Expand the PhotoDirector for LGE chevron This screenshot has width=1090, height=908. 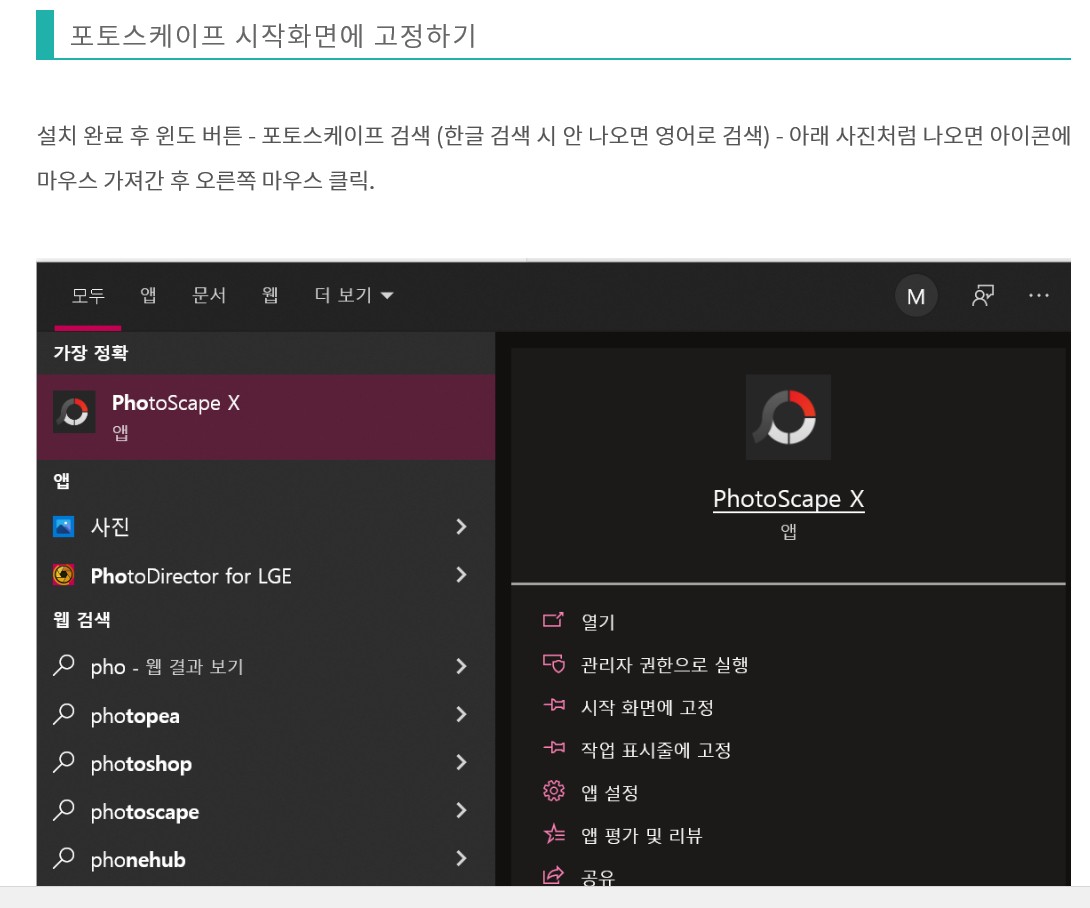461,574
